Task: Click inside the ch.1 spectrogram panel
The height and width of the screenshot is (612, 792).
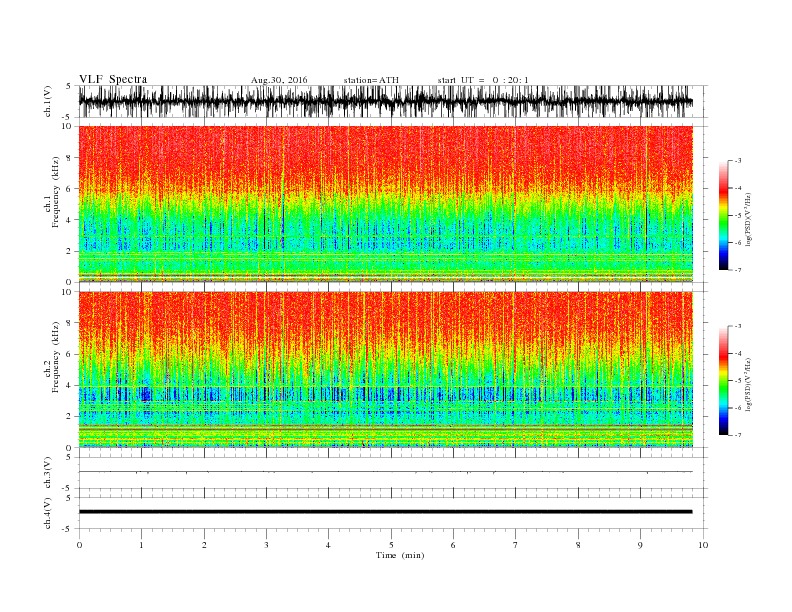Action: point(385,204)
